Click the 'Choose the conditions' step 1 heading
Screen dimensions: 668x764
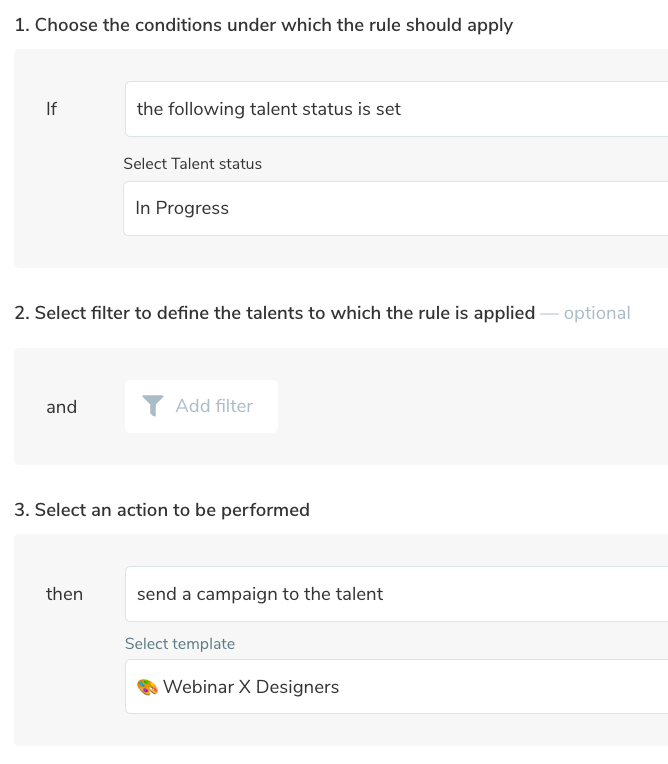[264, 25]
